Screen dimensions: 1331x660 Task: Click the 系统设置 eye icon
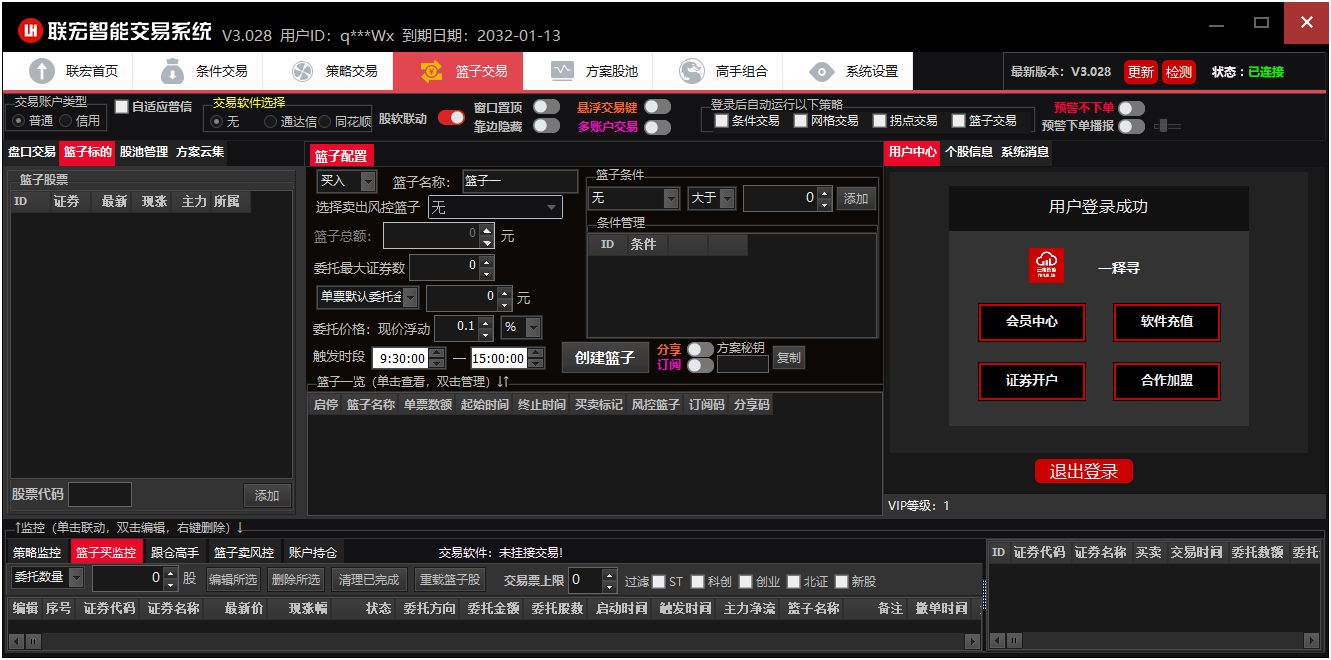[x=822, y=71]
